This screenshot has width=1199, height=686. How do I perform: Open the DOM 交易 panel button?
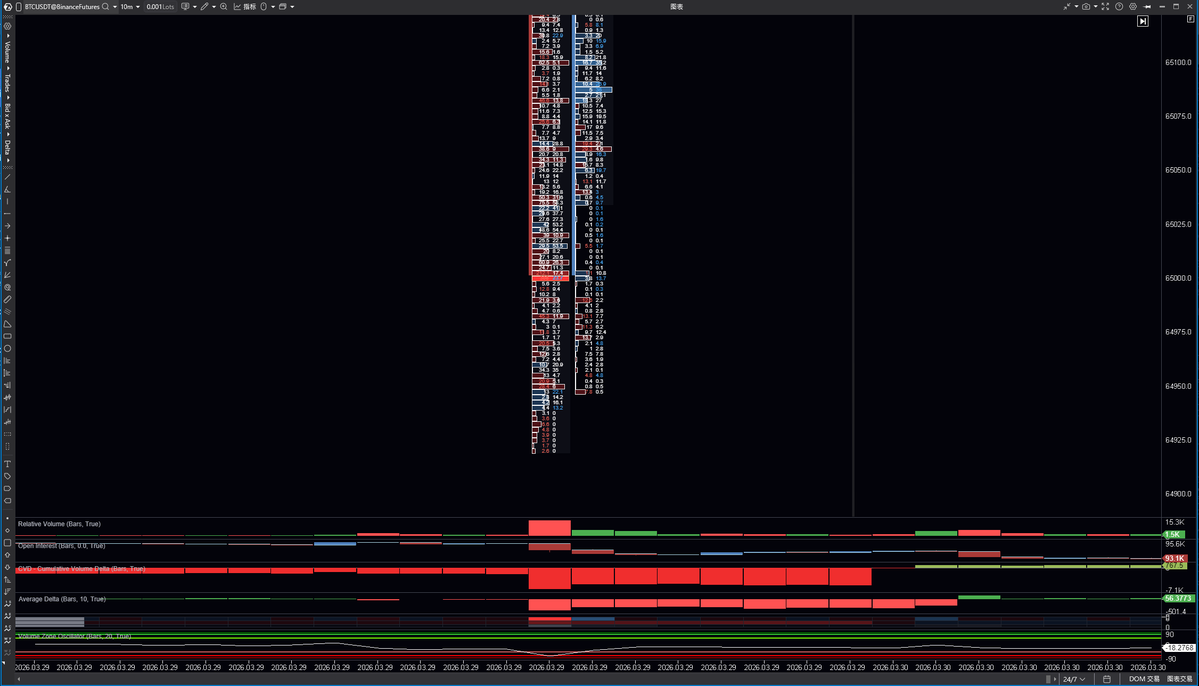(1144, 679)
